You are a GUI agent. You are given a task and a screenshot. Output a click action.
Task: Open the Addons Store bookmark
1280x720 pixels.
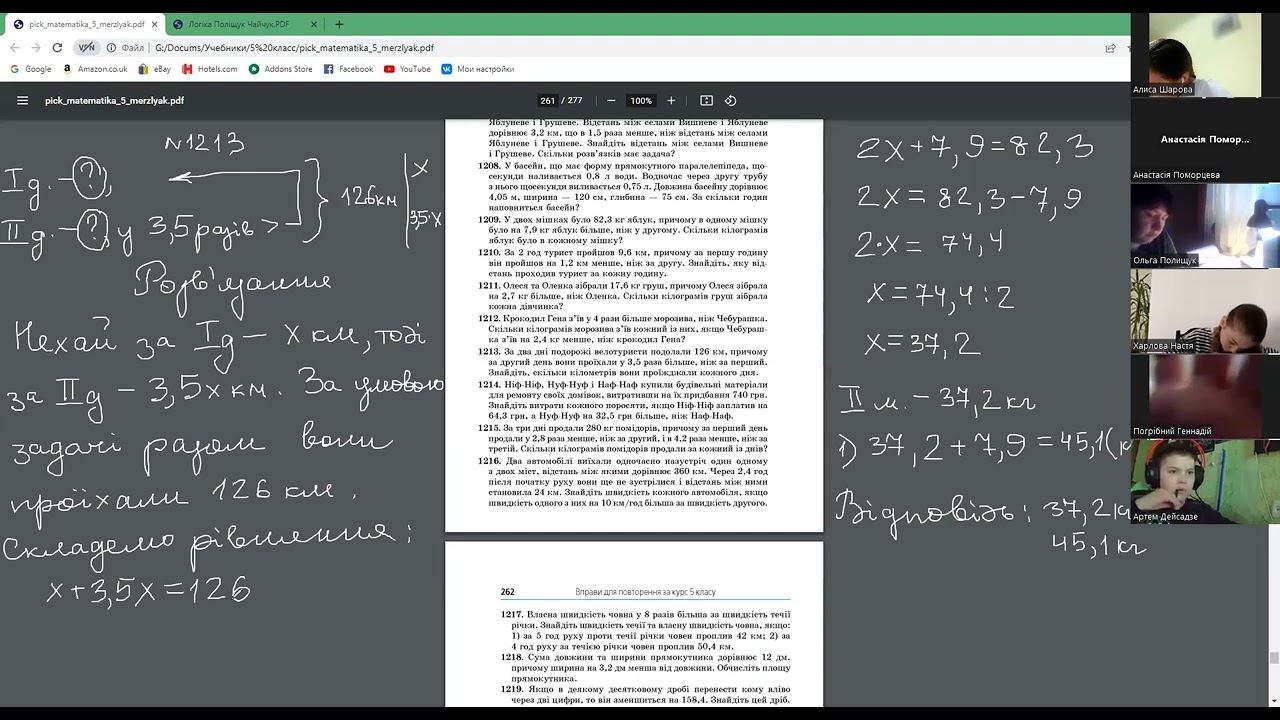pos(281,69)
